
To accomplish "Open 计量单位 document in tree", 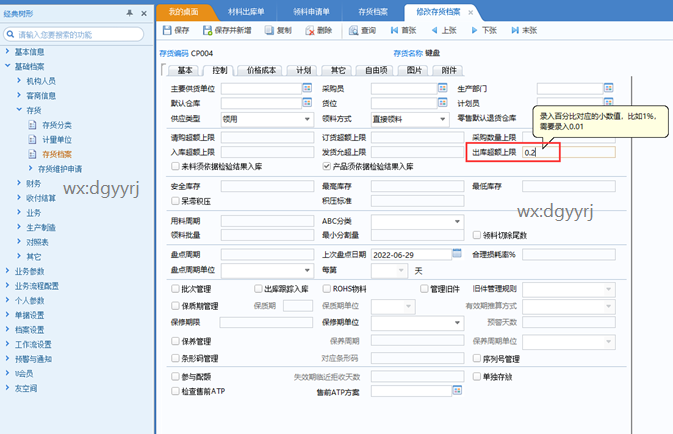I will [51, 140].
